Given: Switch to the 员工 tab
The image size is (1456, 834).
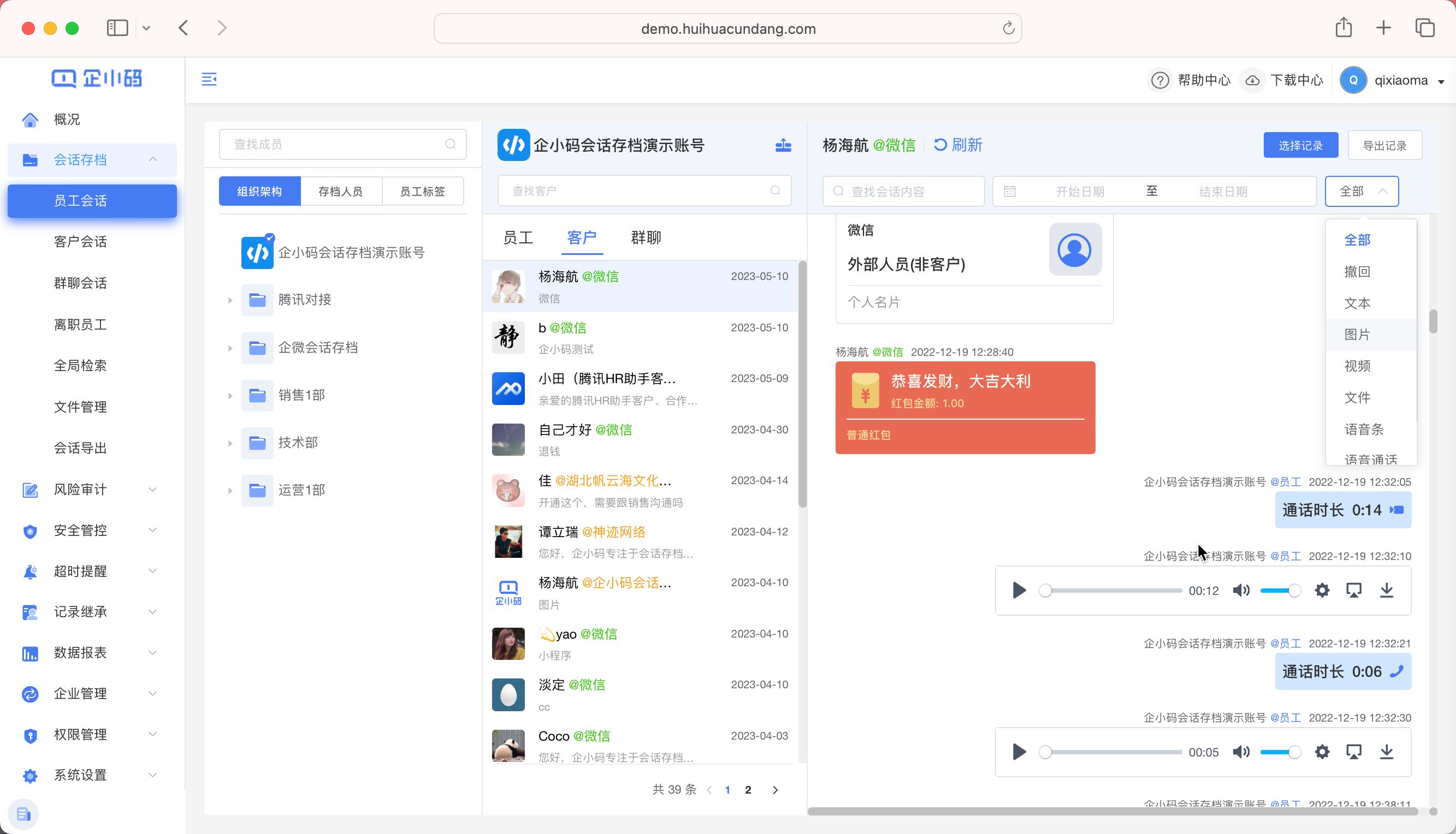Looking at the screenshot, I should click(518, 238).
